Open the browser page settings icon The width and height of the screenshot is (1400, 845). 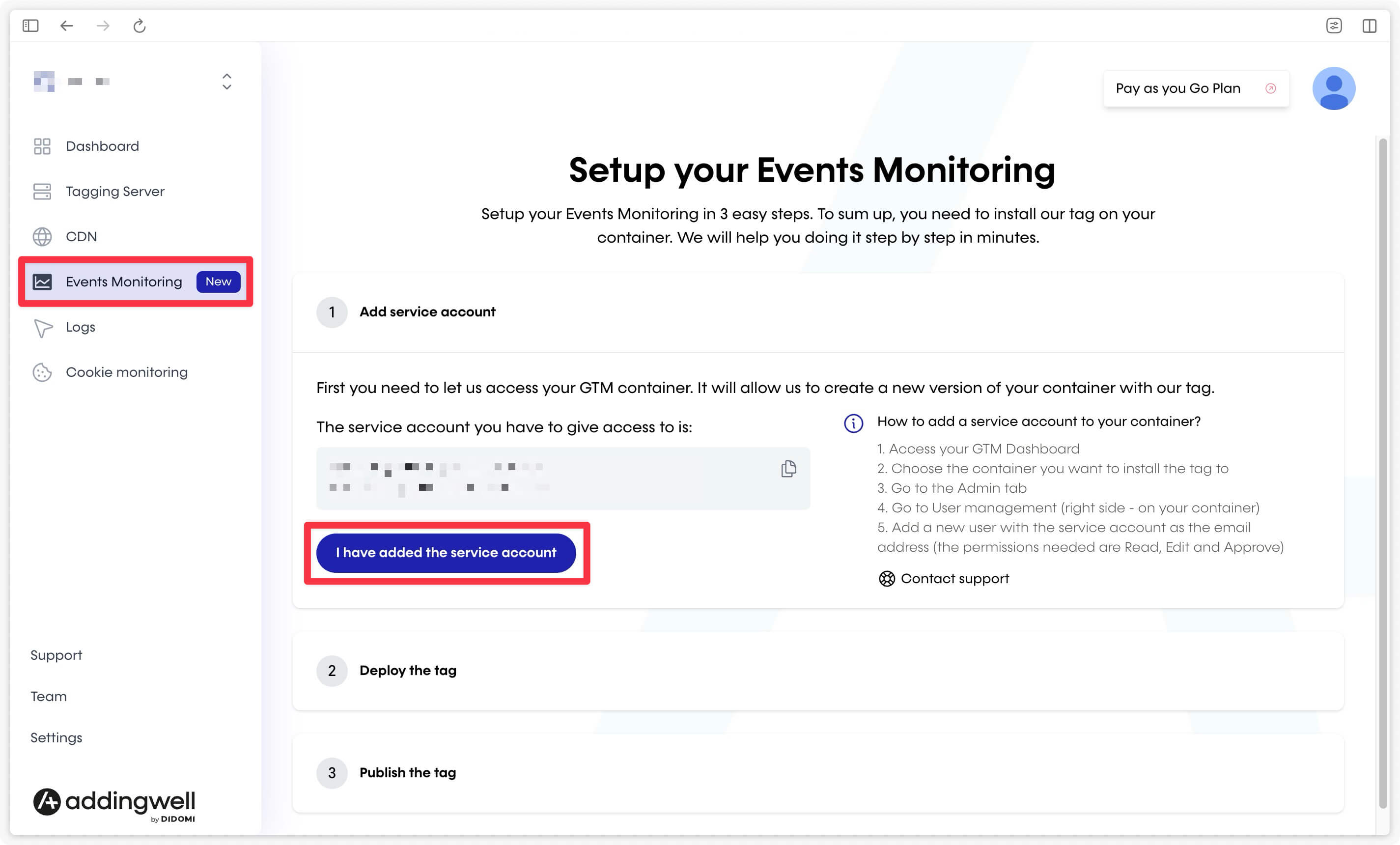(x=1334, y=26)
